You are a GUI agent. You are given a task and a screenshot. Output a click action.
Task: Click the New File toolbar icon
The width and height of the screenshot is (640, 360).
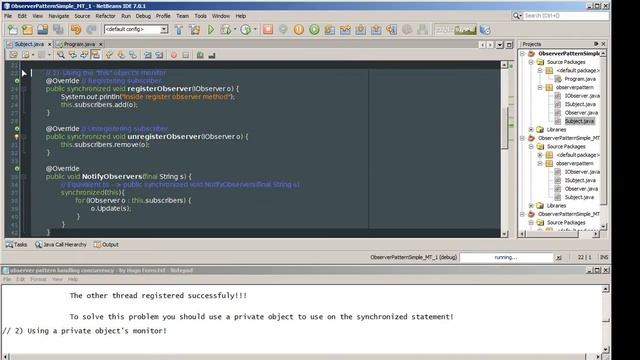[13, 29]
